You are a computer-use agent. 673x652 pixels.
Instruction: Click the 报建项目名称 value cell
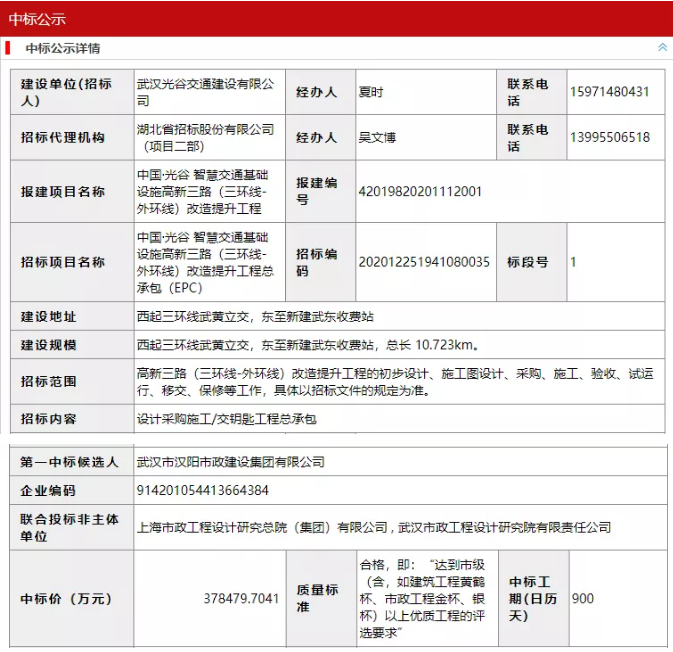(x=210, y=191)
